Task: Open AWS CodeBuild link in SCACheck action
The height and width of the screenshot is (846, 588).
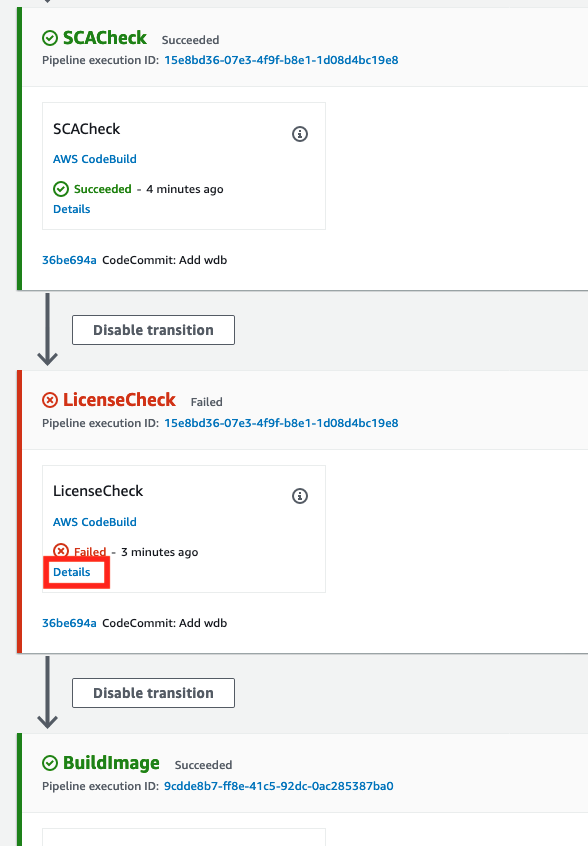Action: [94, 159]
